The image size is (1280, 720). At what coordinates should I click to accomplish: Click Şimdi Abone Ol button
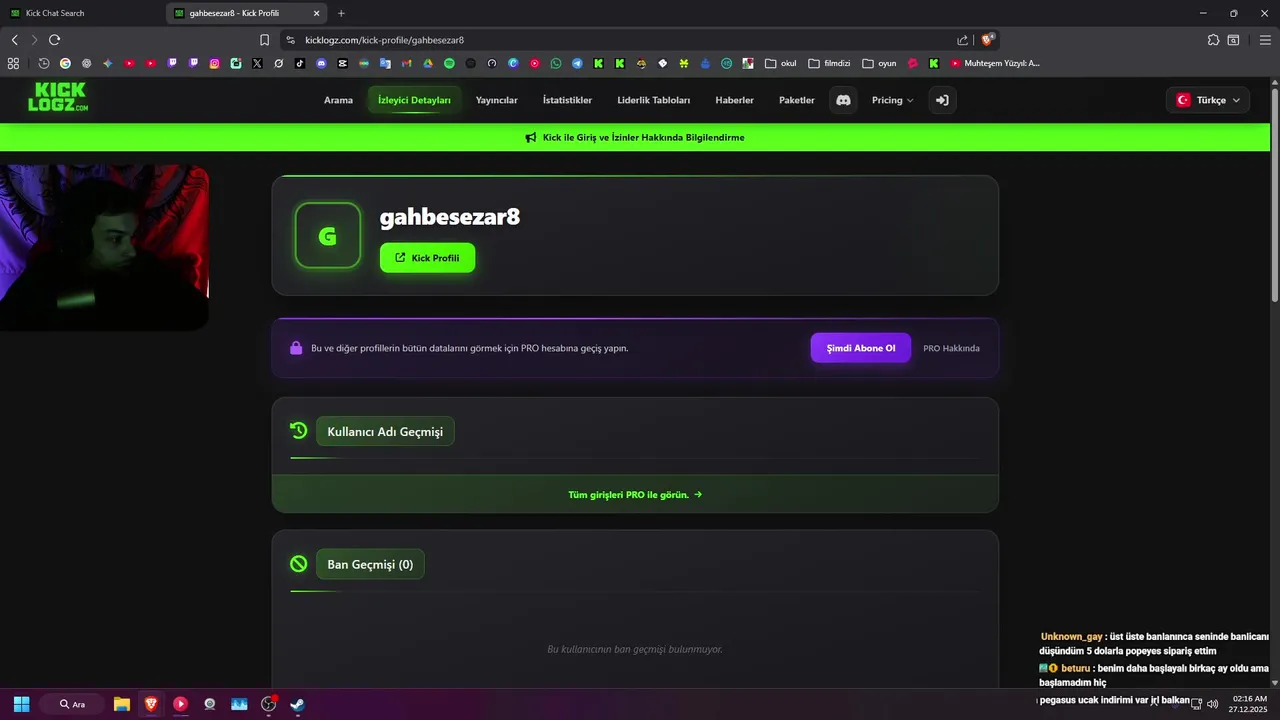(x=860, y=348)
